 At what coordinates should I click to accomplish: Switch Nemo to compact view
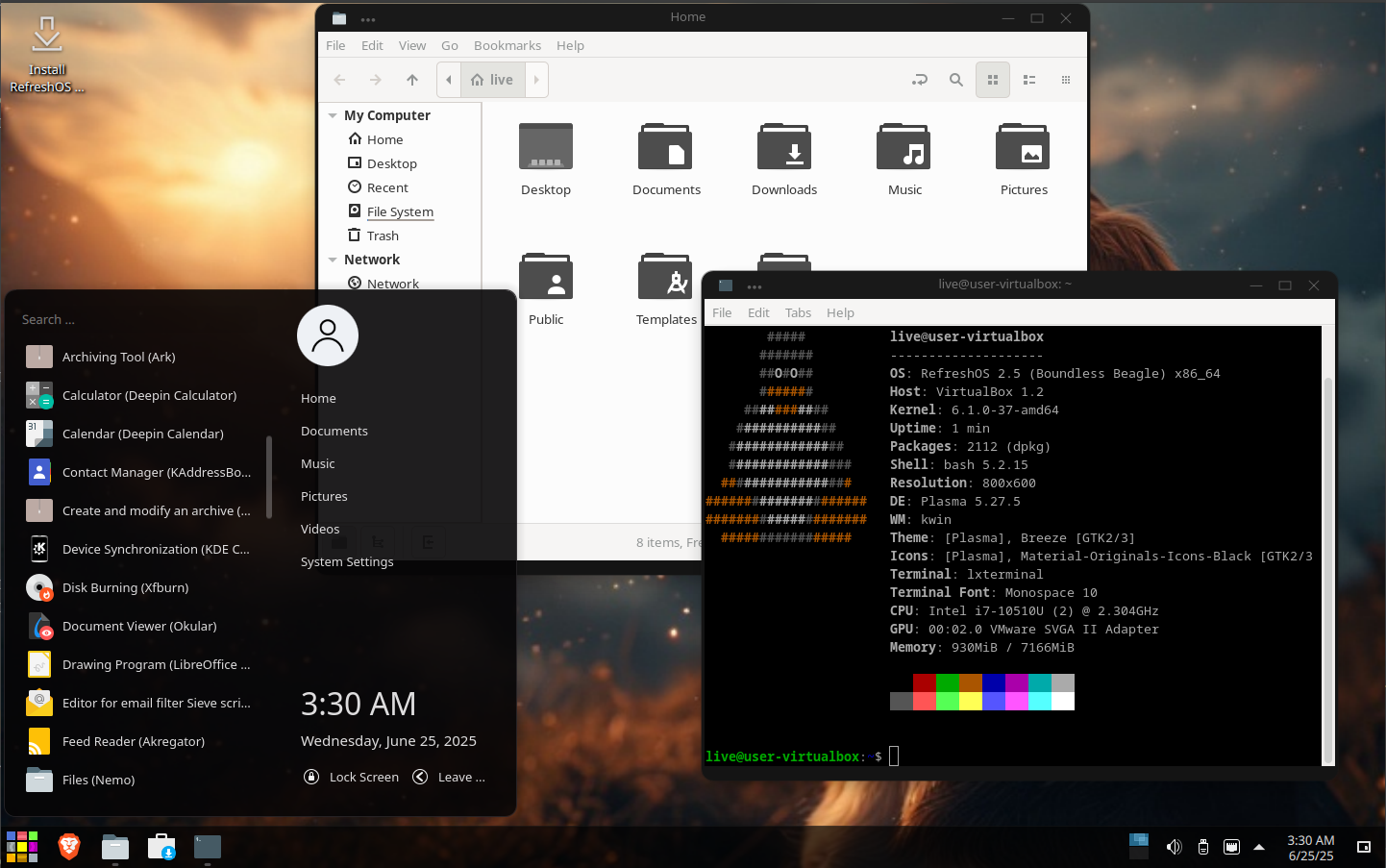tap(1066, 80)
